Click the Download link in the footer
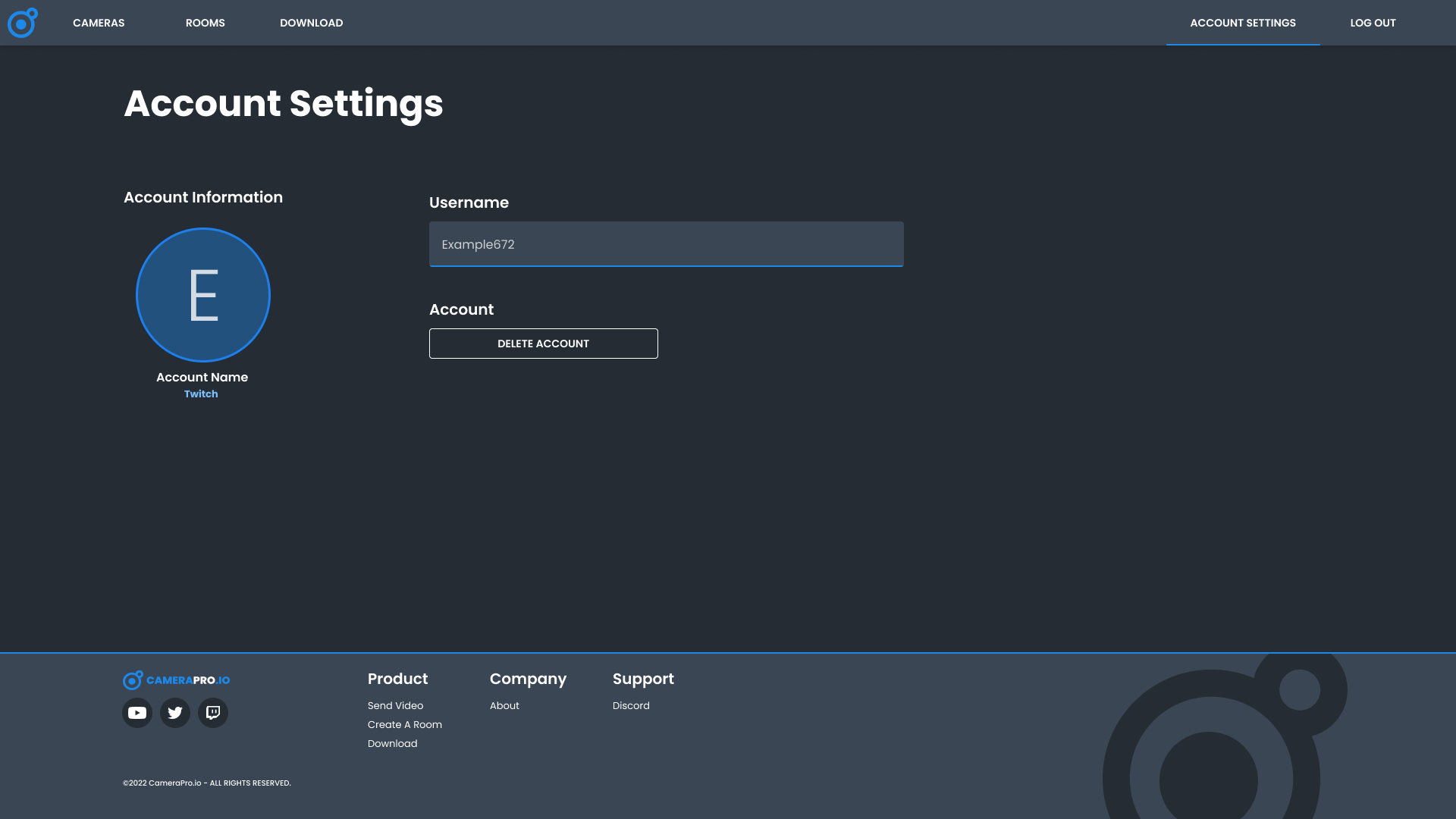Screen dimensions: 1456x819 click(x=392, y=744)
